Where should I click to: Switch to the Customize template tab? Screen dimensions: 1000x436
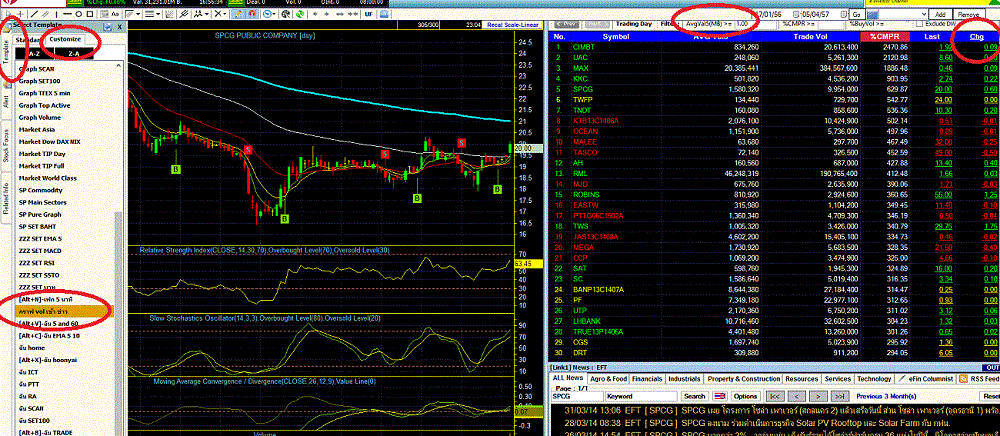pos(65,40)
